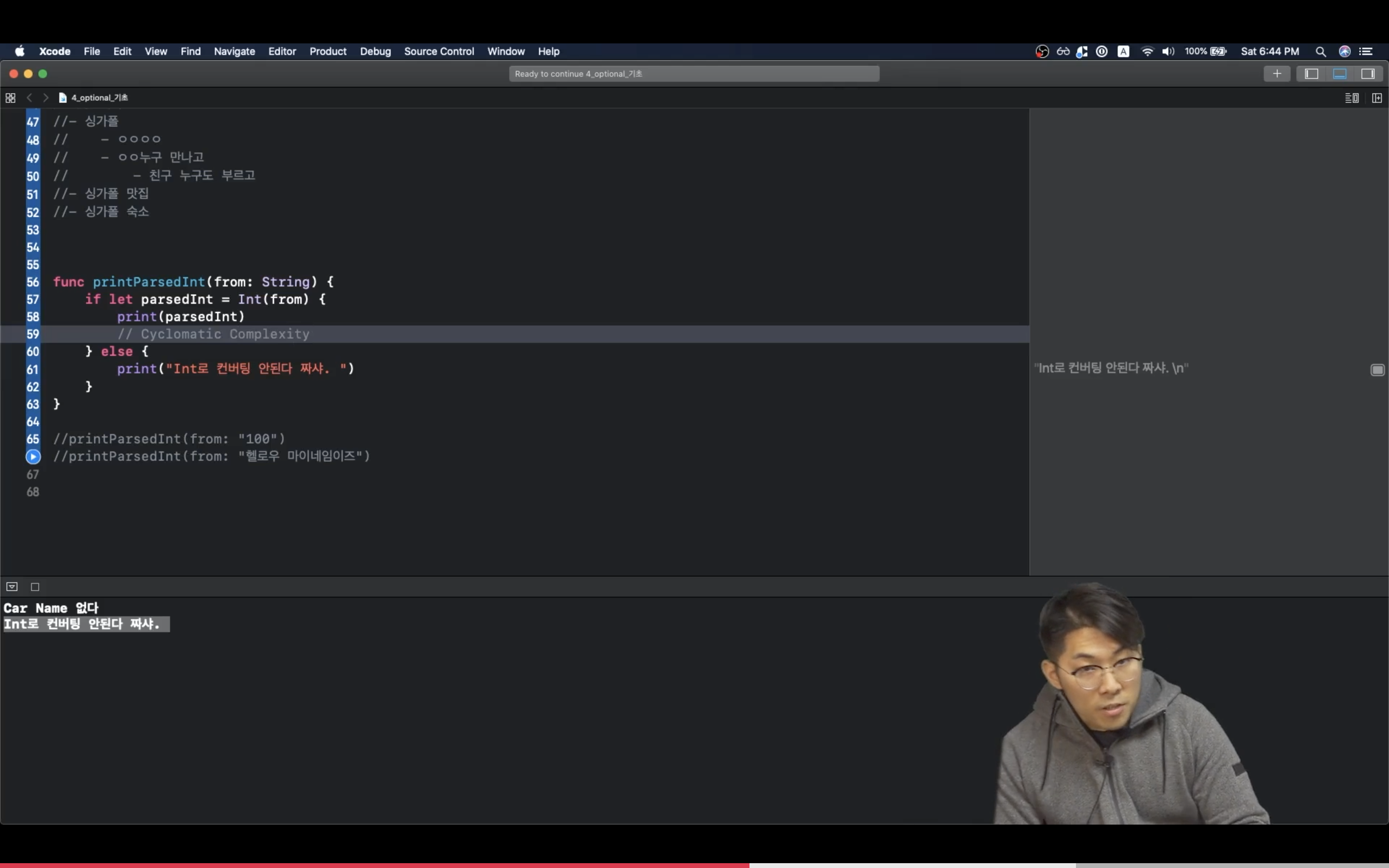
Task: Click the if let parsedInt line
Action: [205, 299]
